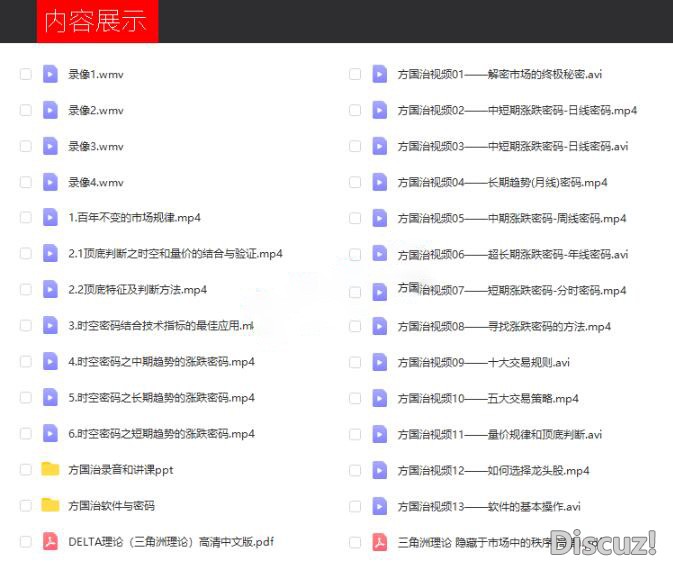Click video icon for 4.时空密码之中期趋势的涨跌密码.mp4
Image resolution: width=673 pixels, height=567 pixels.
coord(50,362)
